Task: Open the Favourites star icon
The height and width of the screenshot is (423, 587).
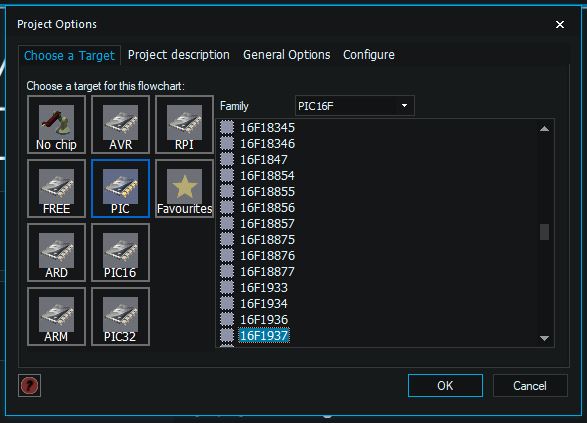Action: (185, 189)
